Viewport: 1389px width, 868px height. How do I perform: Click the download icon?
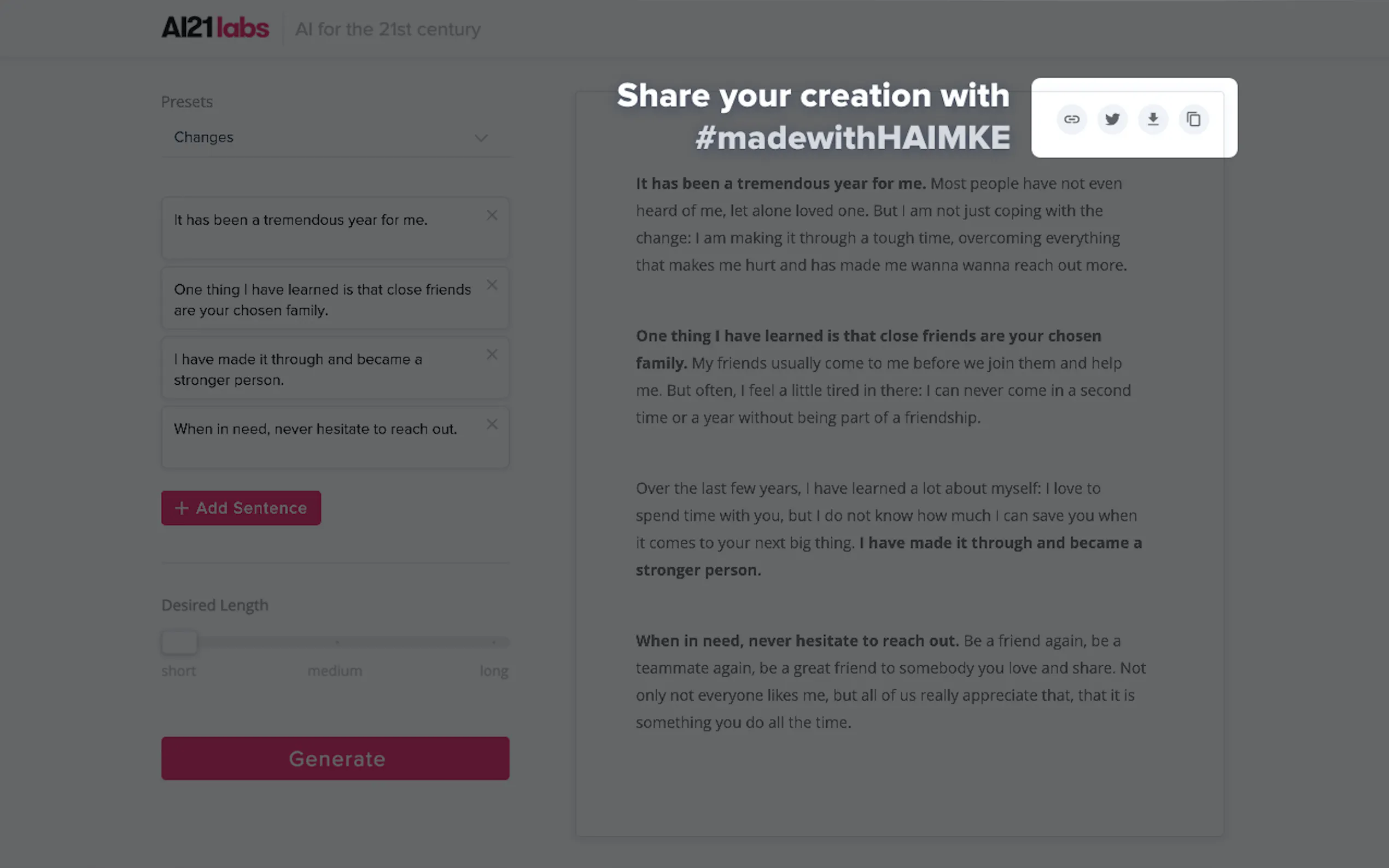pos(1153,119)
